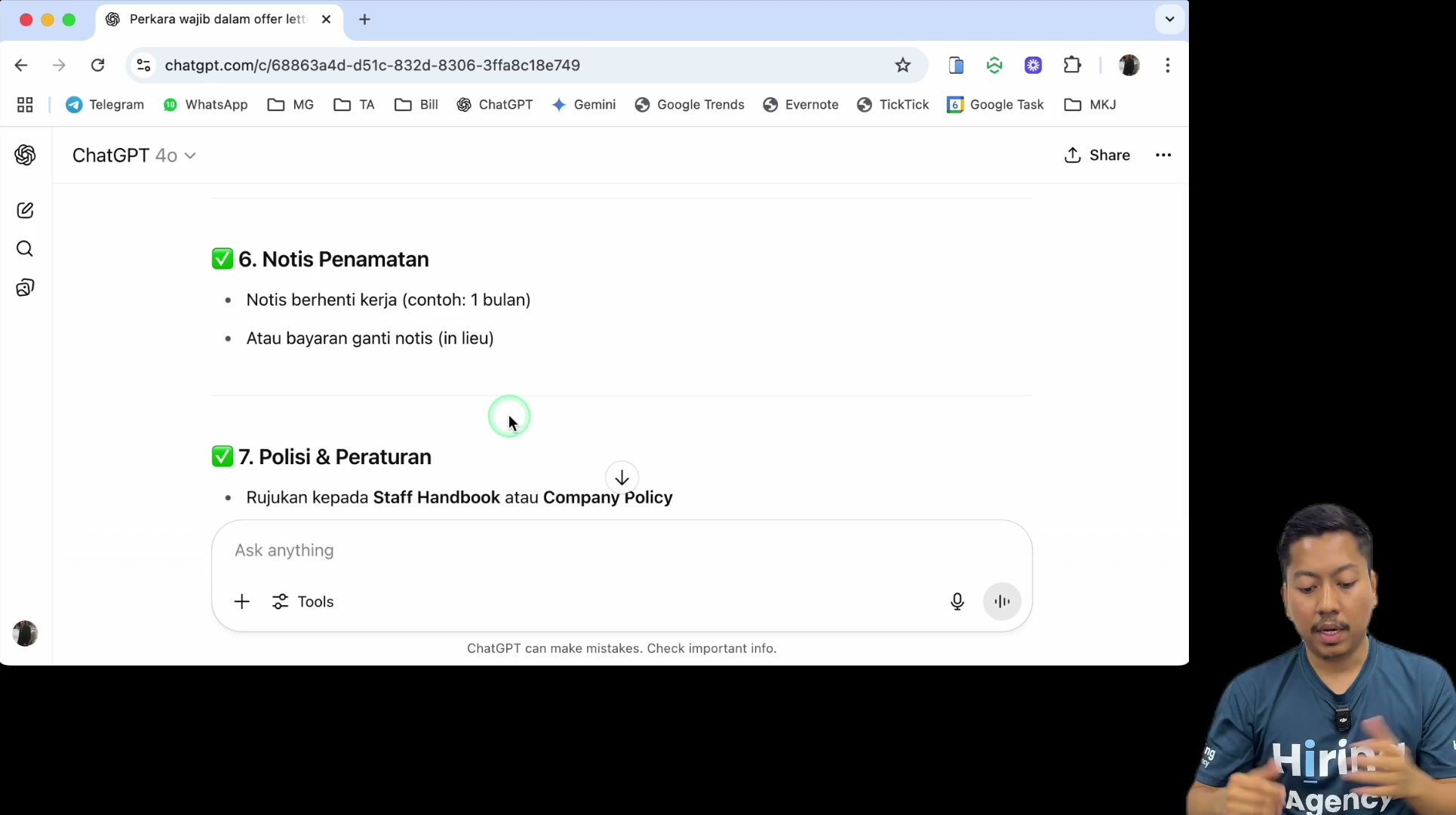Launch voice mode waveform button
Screen dimensions: 1456x815
(1002, 601)
